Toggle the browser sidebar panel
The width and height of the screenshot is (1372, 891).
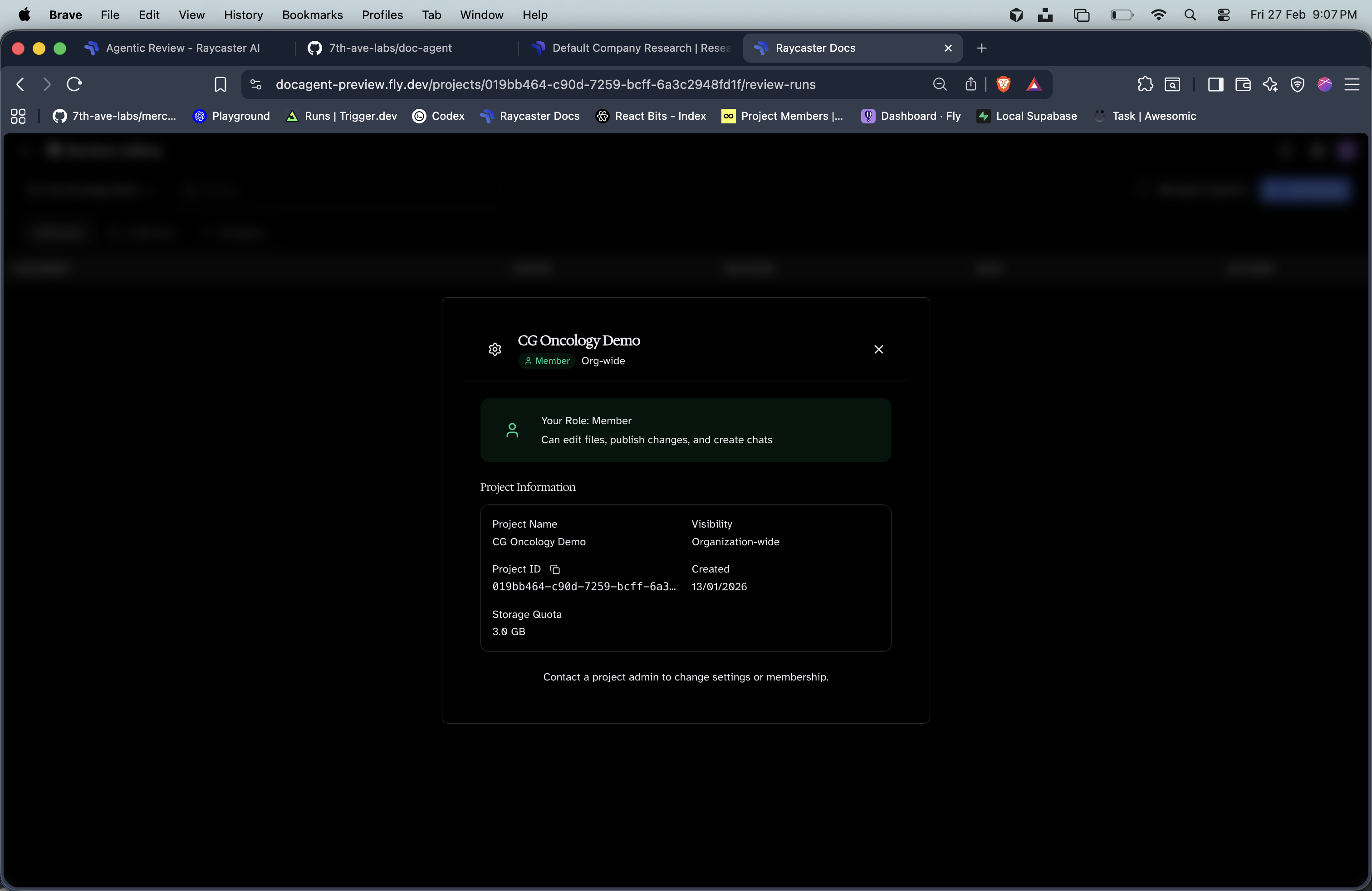coord(1215,84)
